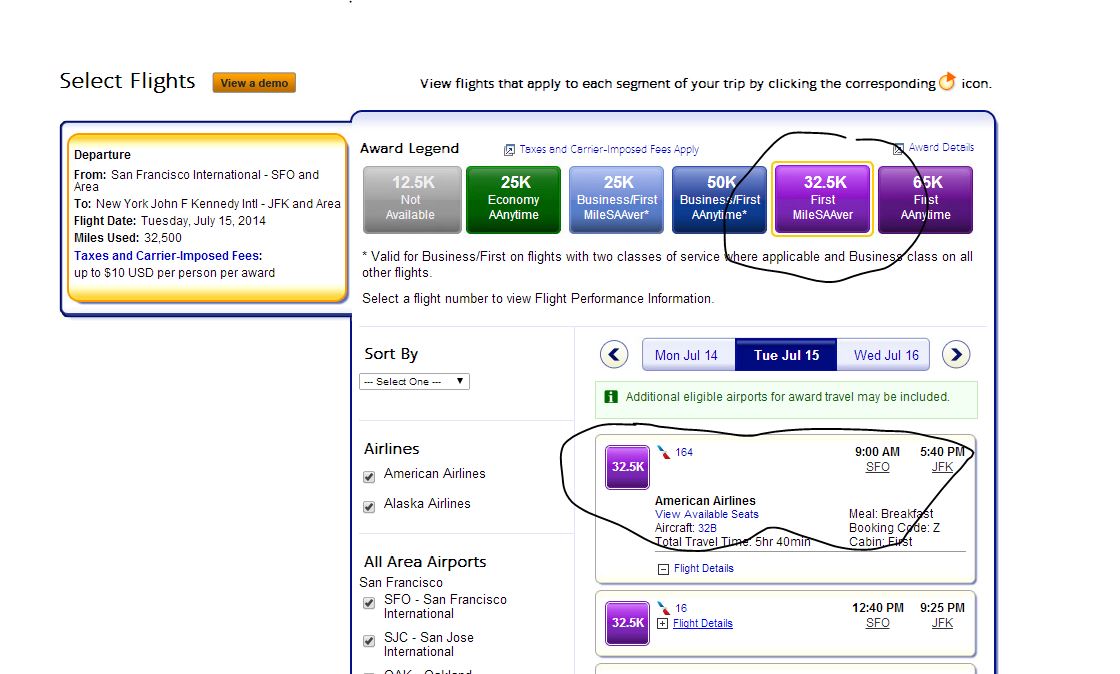Switch to Wed Jul 16 date tab

[884, 355]
